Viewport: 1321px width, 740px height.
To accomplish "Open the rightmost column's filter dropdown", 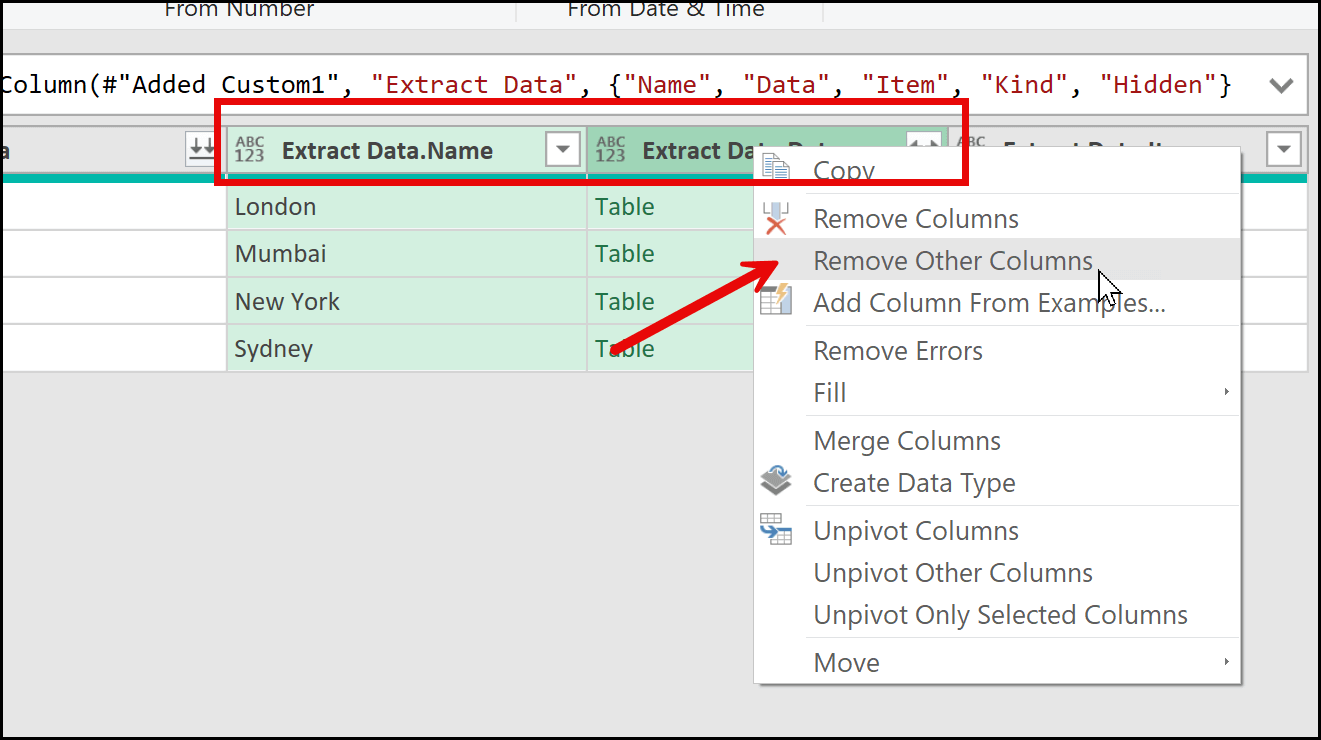I will 1283,151.
